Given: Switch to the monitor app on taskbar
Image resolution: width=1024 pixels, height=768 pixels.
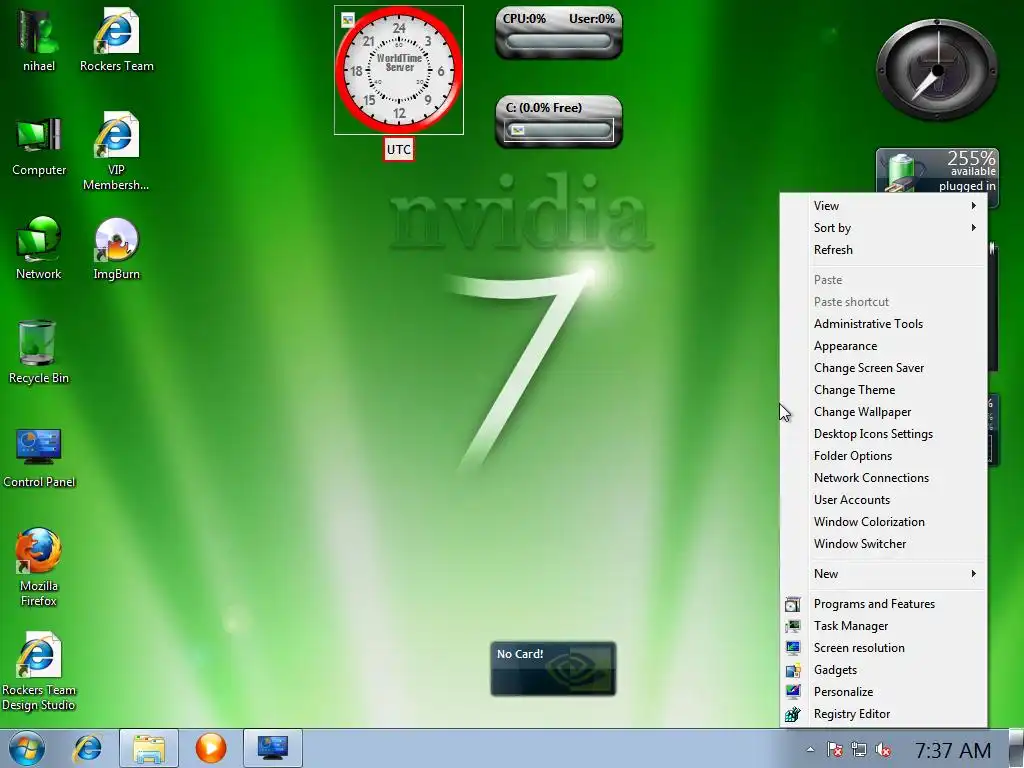Looking at the screenshot, I should (272, 748).
